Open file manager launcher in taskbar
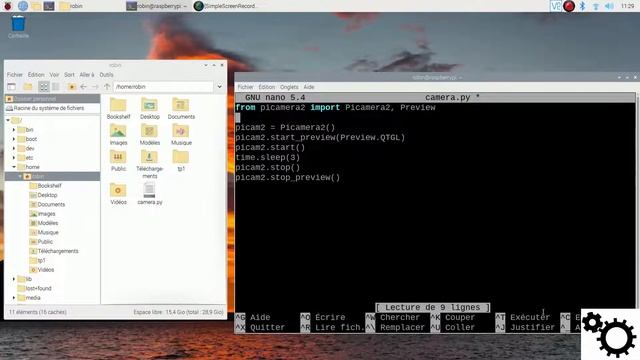 click(36, 6)
